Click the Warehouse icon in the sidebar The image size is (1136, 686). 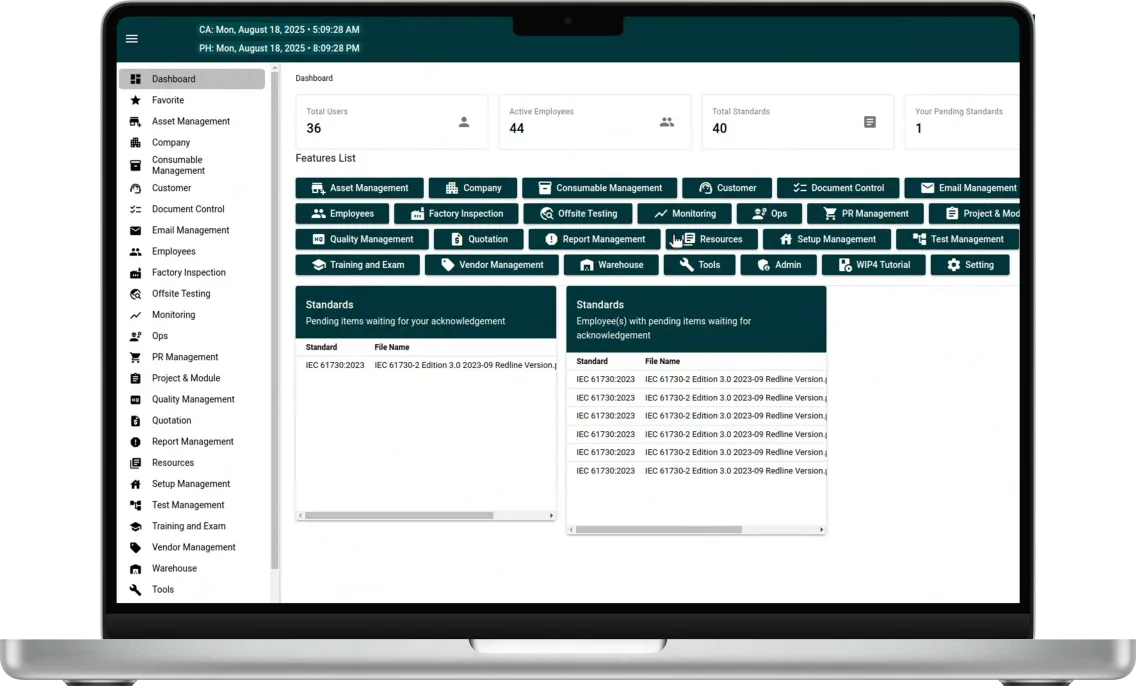[x=135, y=569]
